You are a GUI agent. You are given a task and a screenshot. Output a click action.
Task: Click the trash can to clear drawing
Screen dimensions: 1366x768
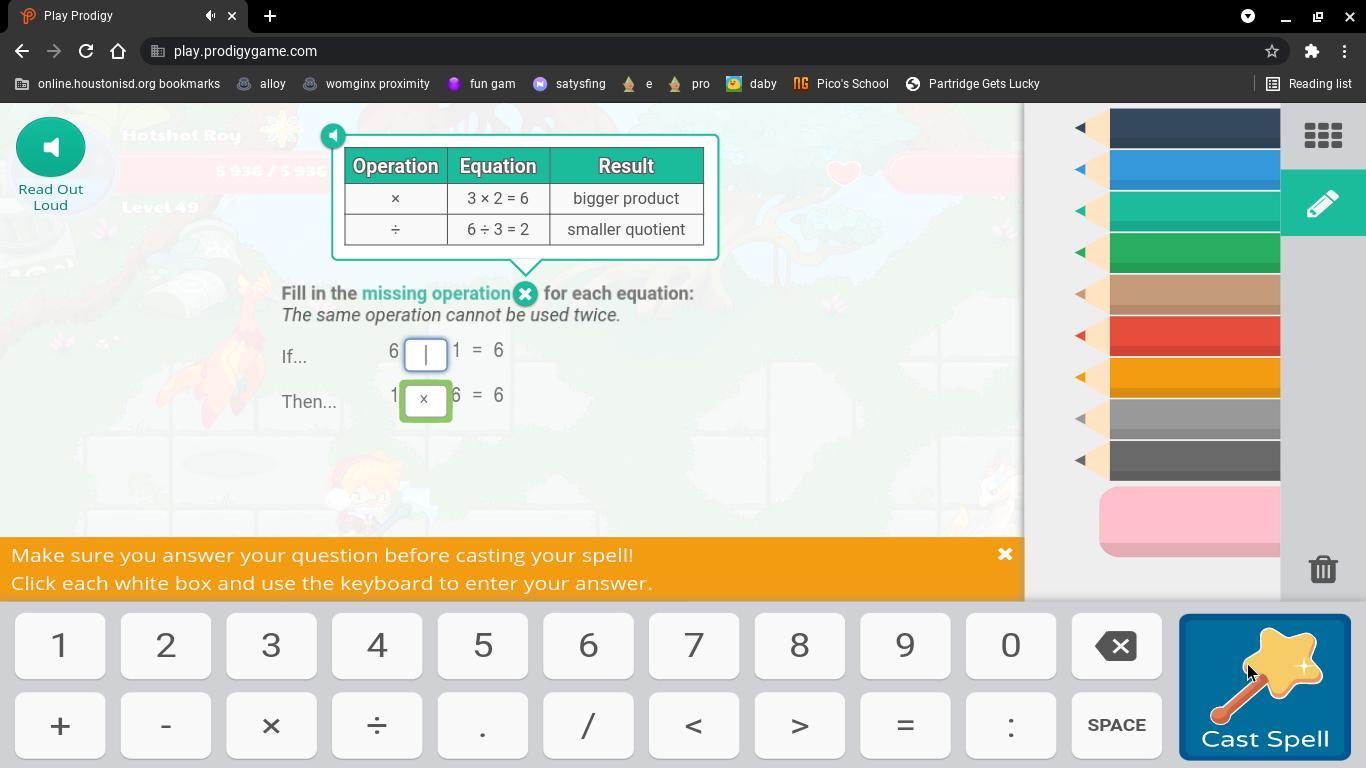point(1323,569)
